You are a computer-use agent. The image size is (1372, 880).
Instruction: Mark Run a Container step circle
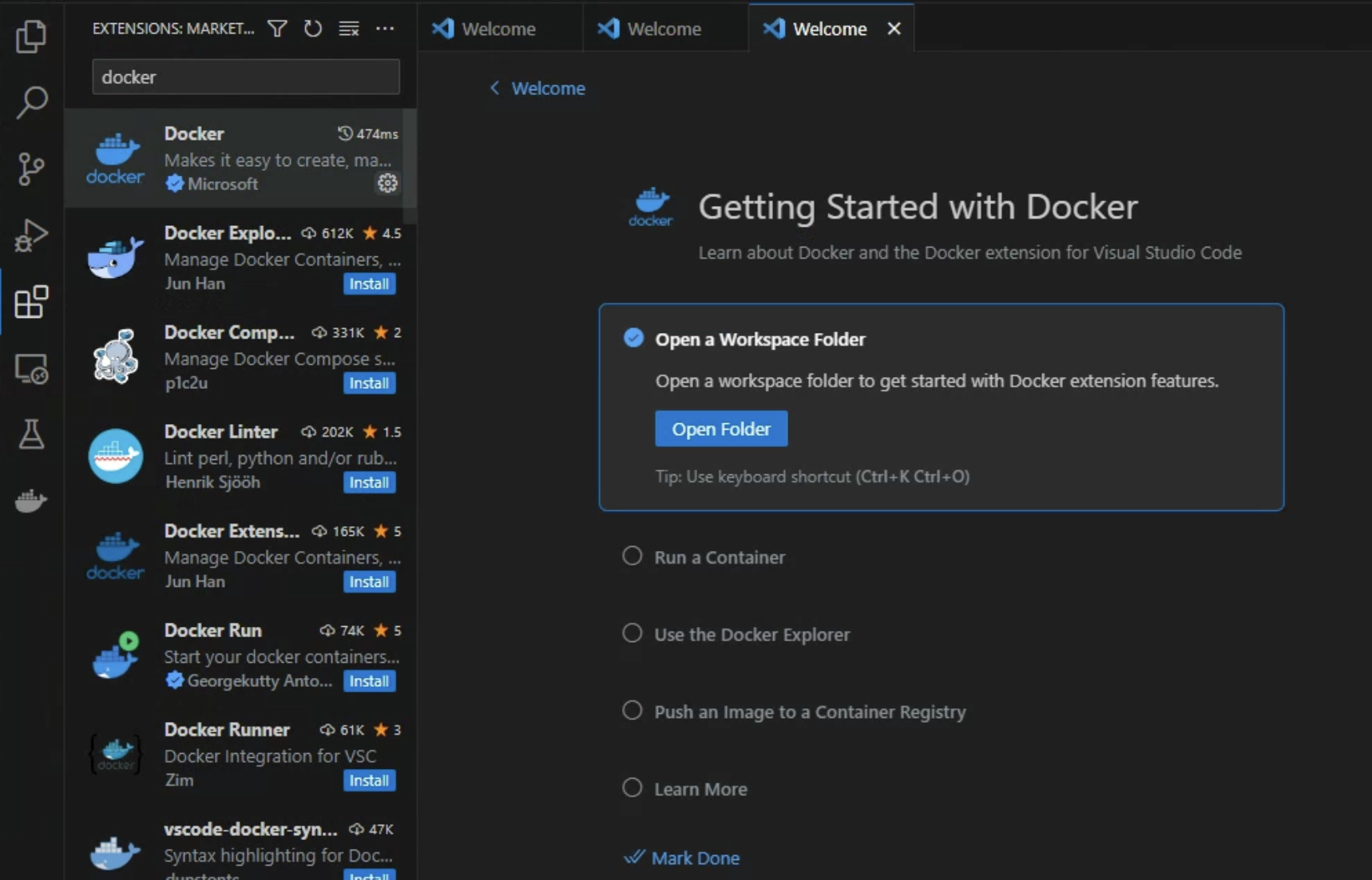[x=632, y=556]
